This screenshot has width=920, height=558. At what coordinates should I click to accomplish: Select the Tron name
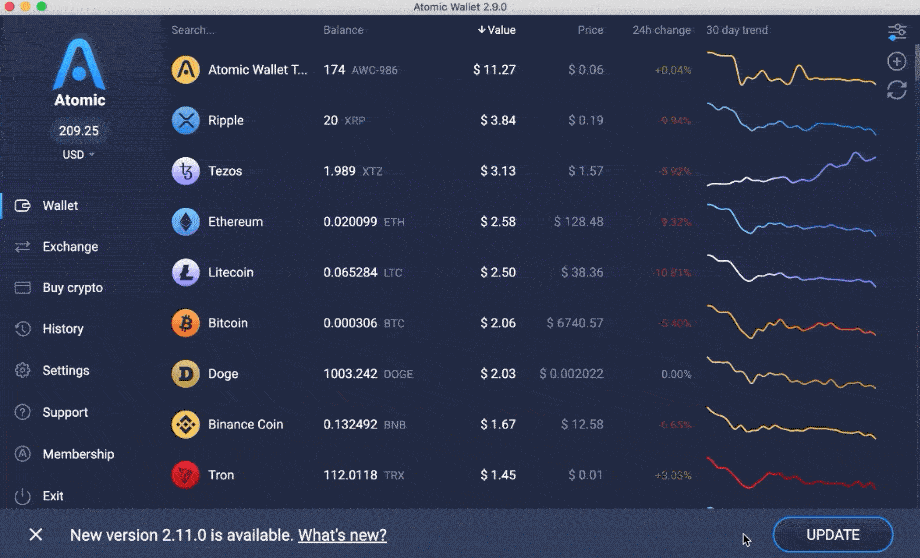point(221,475)
